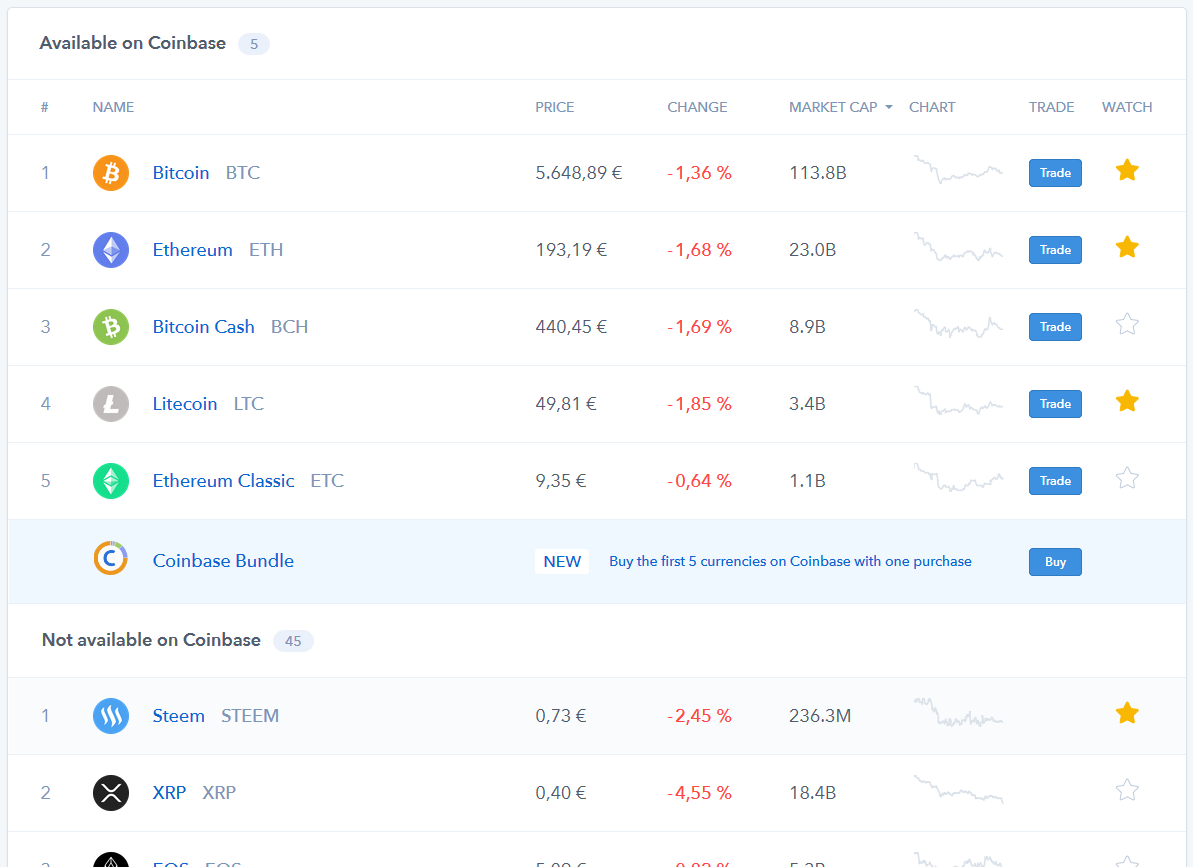View Bitcoin's mini price chart
The width and height of the screenshot is (1193, 867).
958,170
